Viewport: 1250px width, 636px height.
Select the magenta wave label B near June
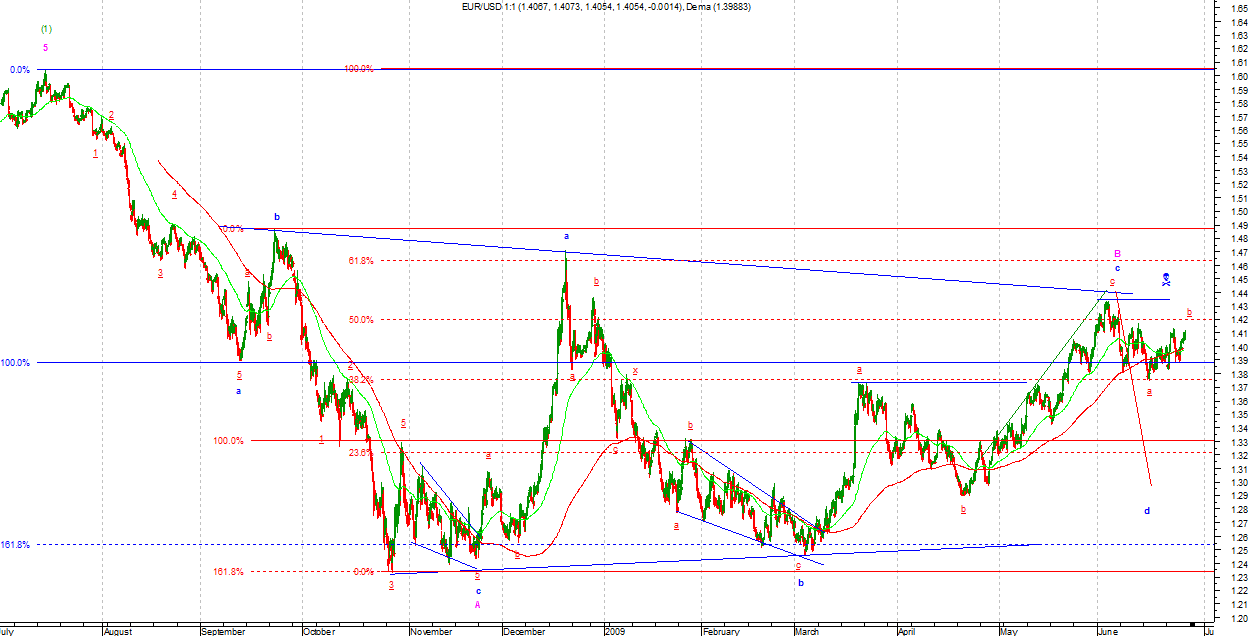pos(1117,254)
